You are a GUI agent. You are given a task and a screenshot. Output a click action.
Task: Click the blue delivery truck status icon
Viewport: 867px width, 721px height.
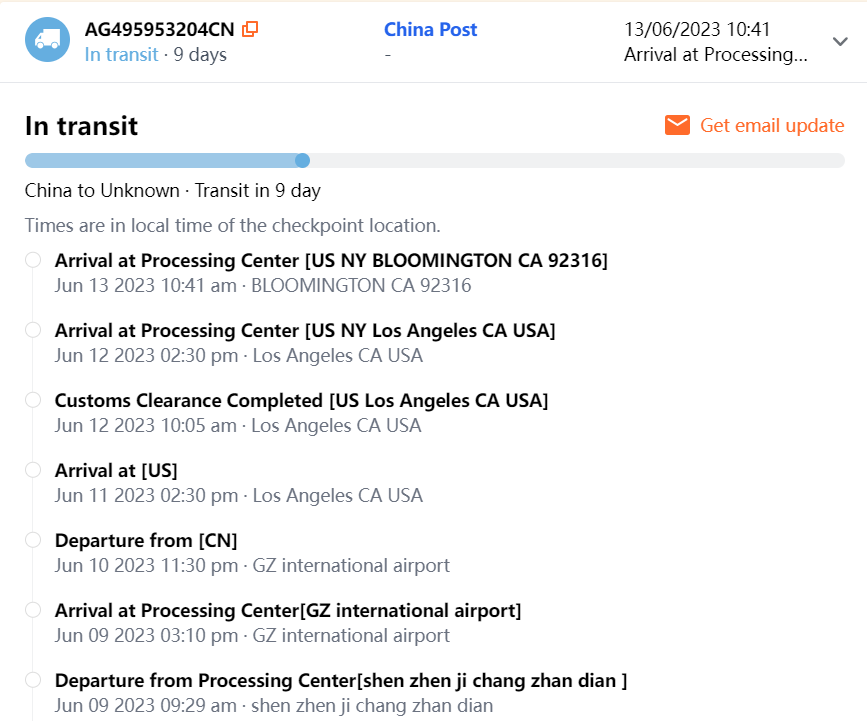pyautogui.click(x=47, y=40)
